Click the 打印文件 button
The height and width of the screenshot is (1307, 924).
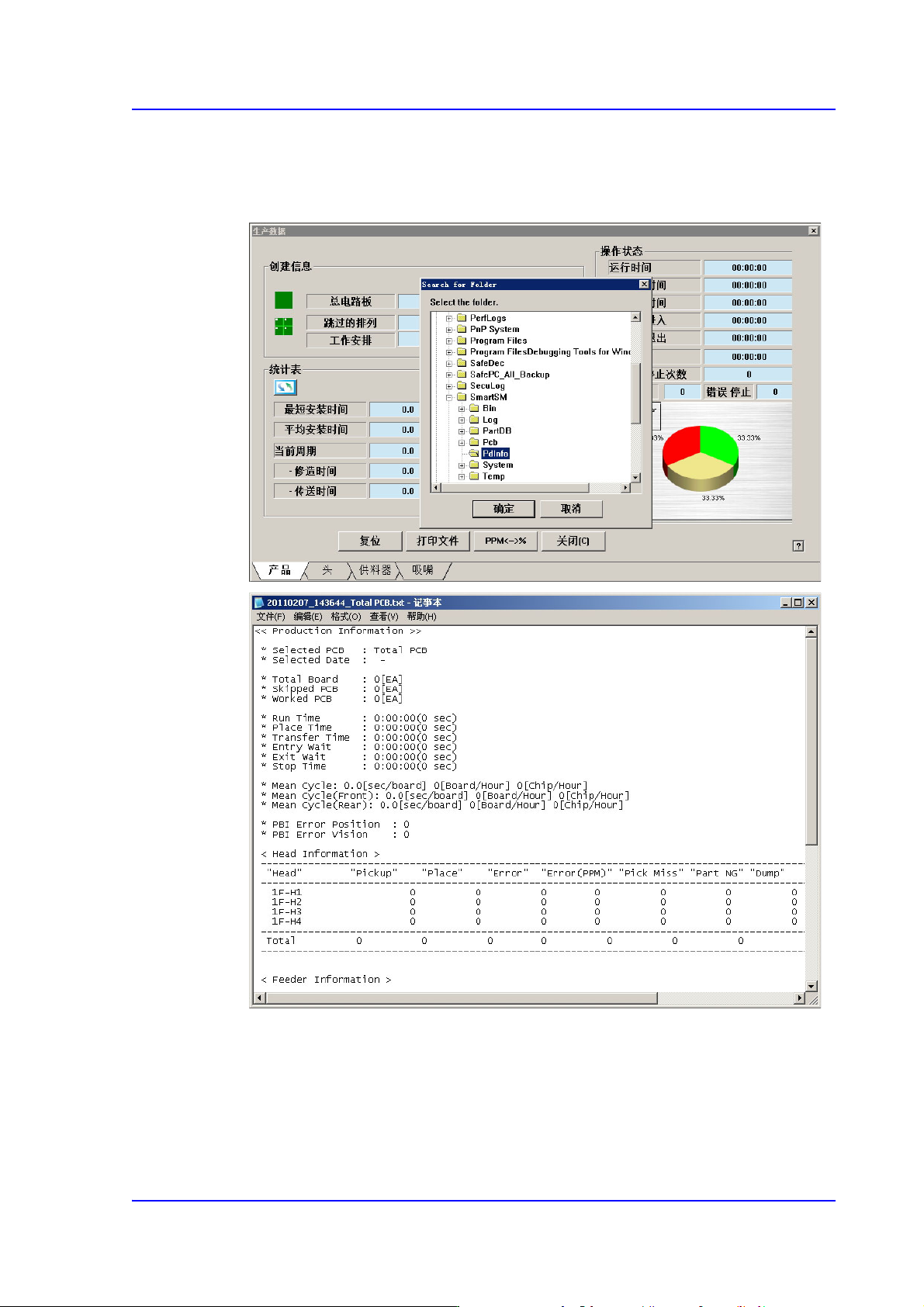click(438, 541)
